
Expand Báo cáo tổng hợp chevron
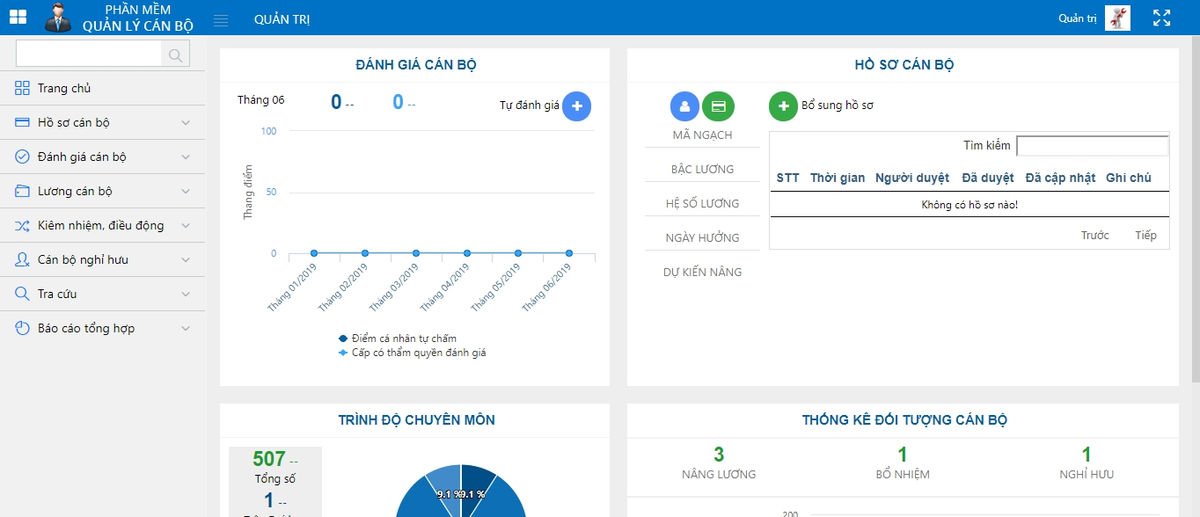click(x=185, y=328)
